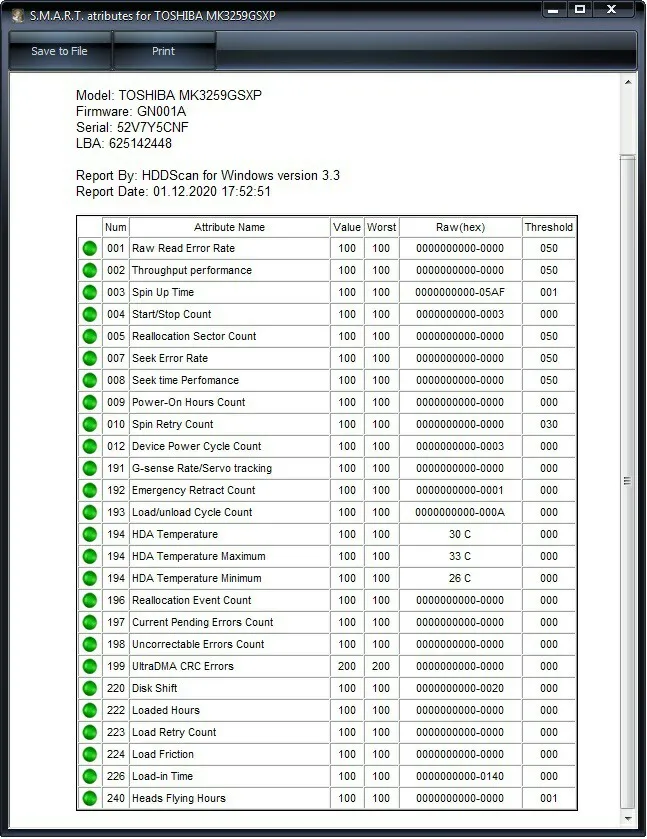
Task: Click the scrollbar up arrow
Action: [x=628, y=82]
